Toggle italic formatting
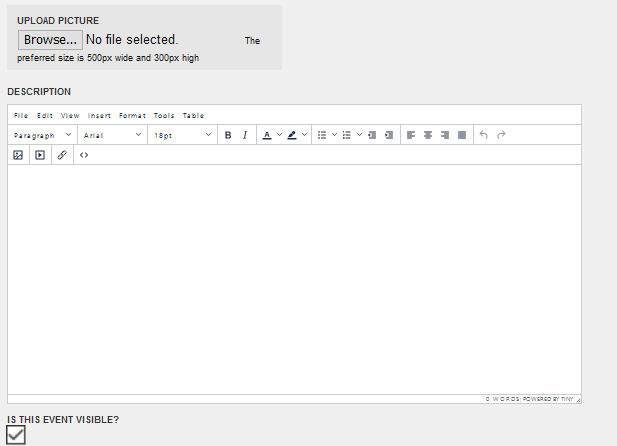This screenshot has width=617, height=446. pyautogui.click(x=245, y=135)
